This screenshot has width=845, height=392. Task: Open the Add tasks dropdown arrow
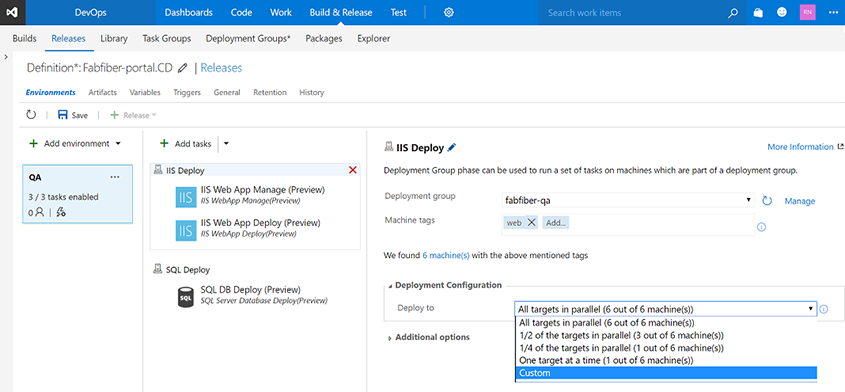pos(226,143)
